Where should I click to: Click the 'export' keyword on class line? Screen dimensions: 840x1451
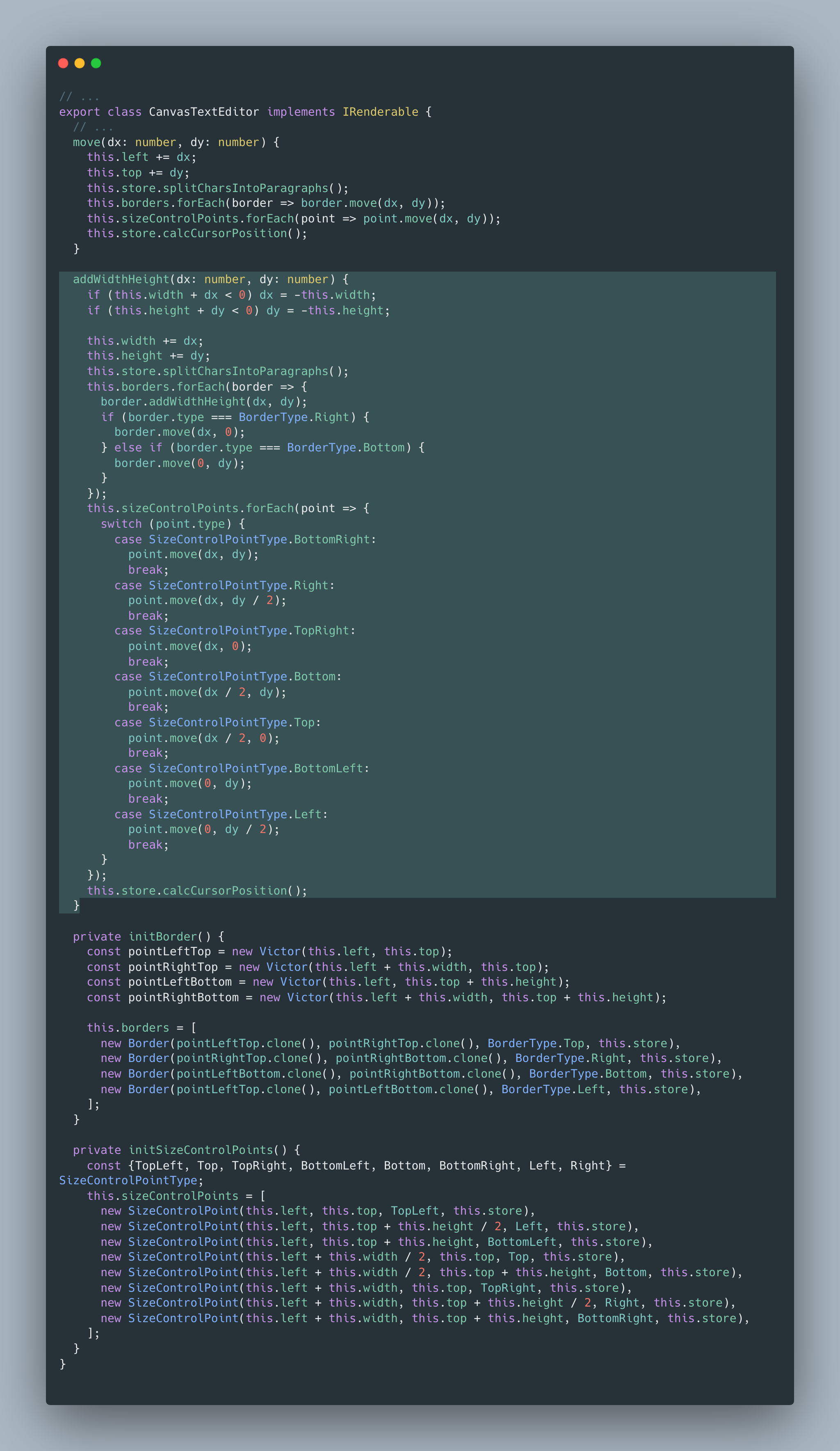80,112
